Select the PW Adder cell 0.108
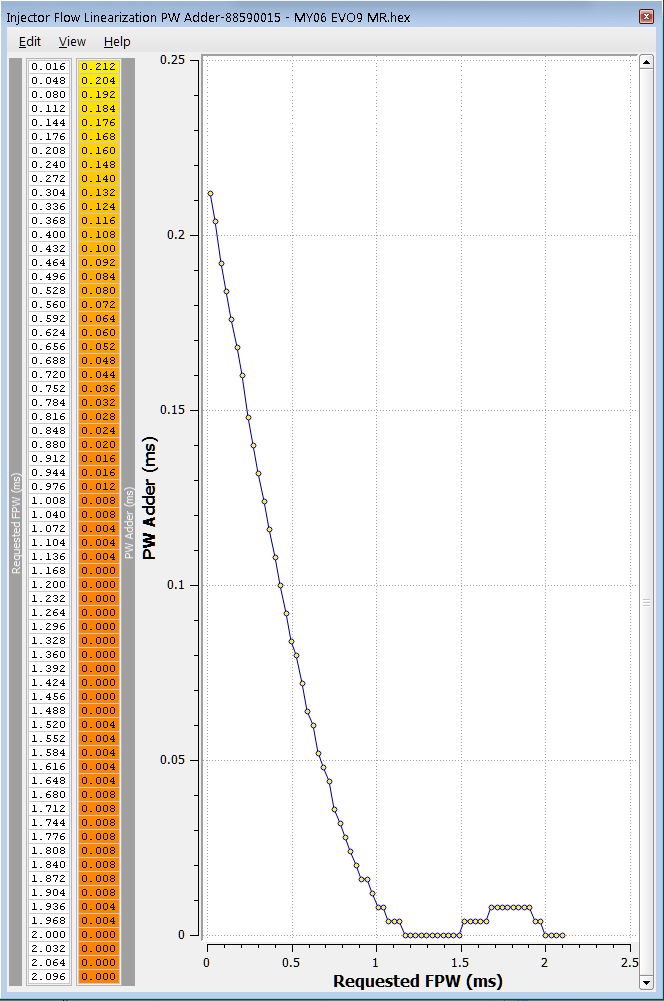The height and width of the screenshot is (1001, 664). click(98, 234)
